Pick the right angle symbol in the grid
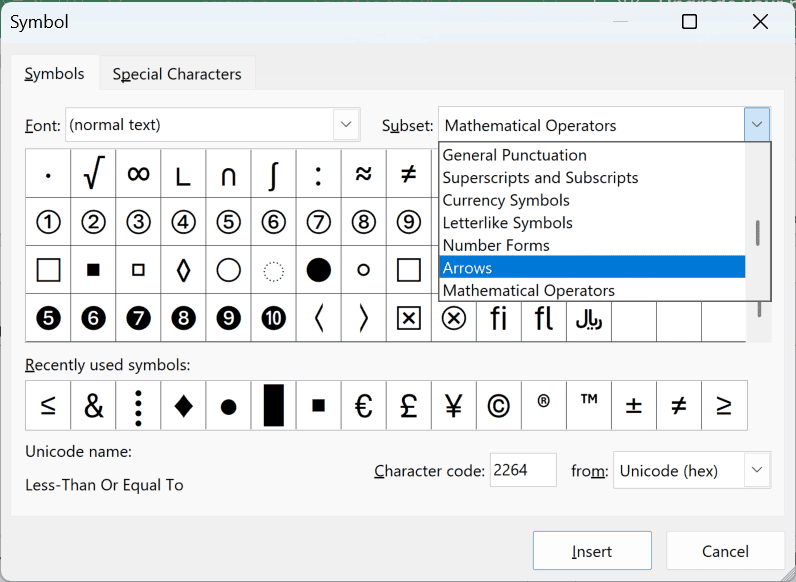 (183, 174)
